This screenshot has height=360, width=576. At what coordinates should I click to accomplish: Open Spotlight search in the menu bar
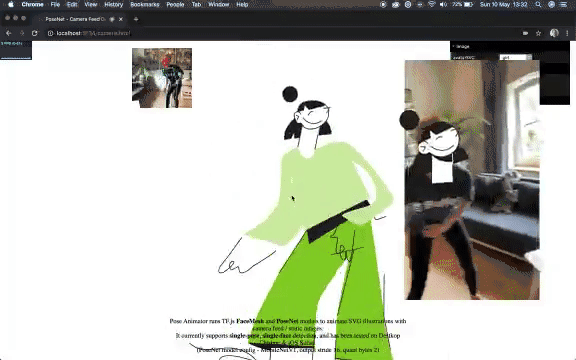click(x=538, y=4)
